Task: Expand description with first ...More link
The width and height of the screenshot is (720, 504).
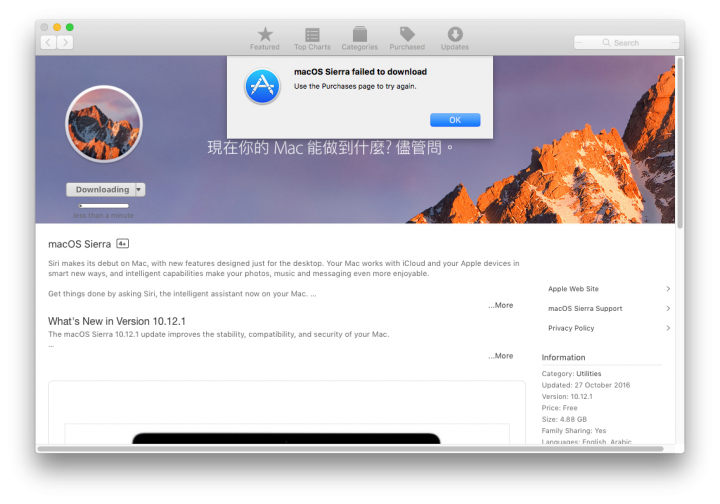Action: tap(501, 305)
